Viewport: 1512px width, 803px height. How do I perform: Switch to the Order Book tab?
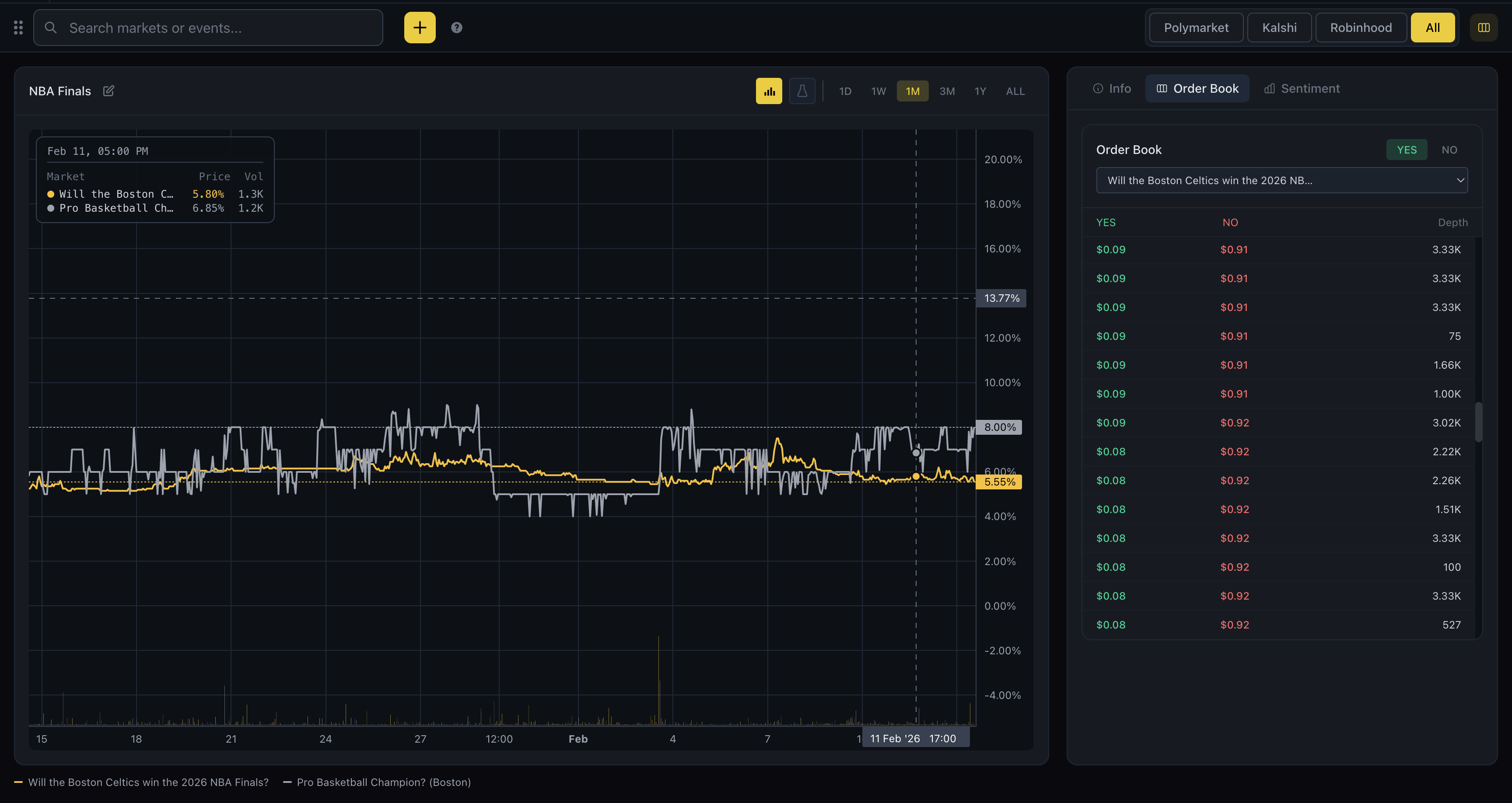click(1197, 89)
